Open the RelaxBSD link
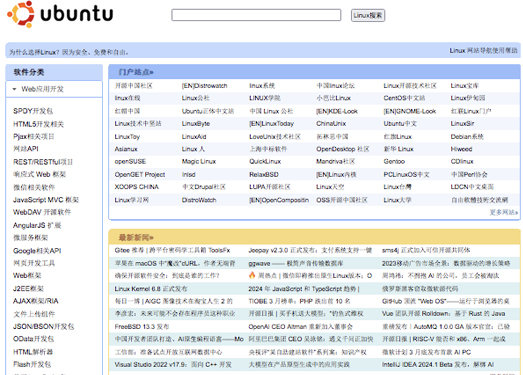 click(x=264, y=174)
